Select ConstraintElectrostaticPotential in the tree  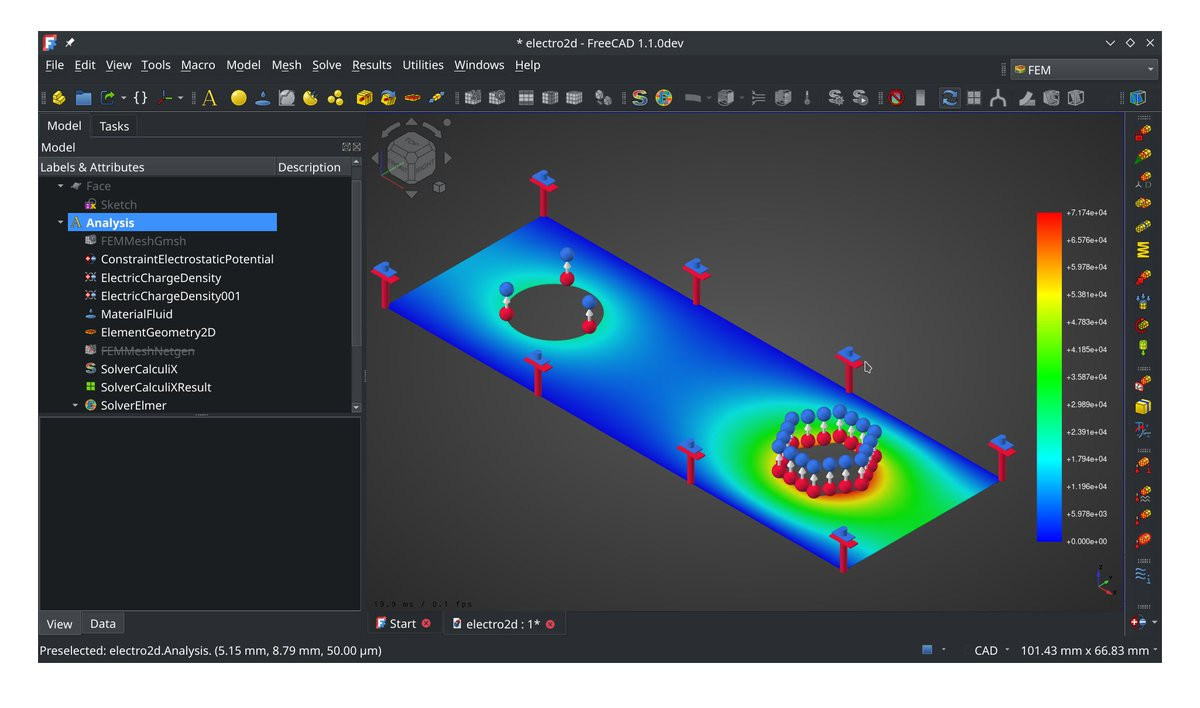[186, 259]
